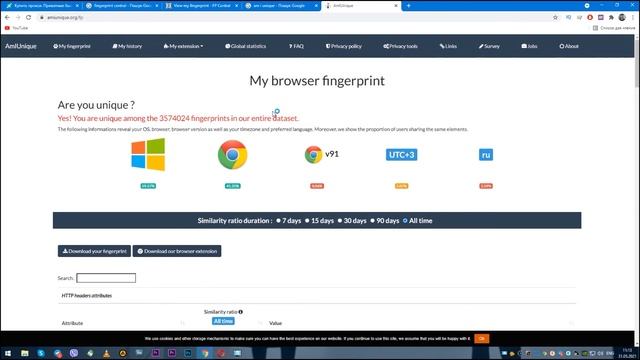
Task: Click the percentage badge under Windows logo
Action: tap(148, 186)
